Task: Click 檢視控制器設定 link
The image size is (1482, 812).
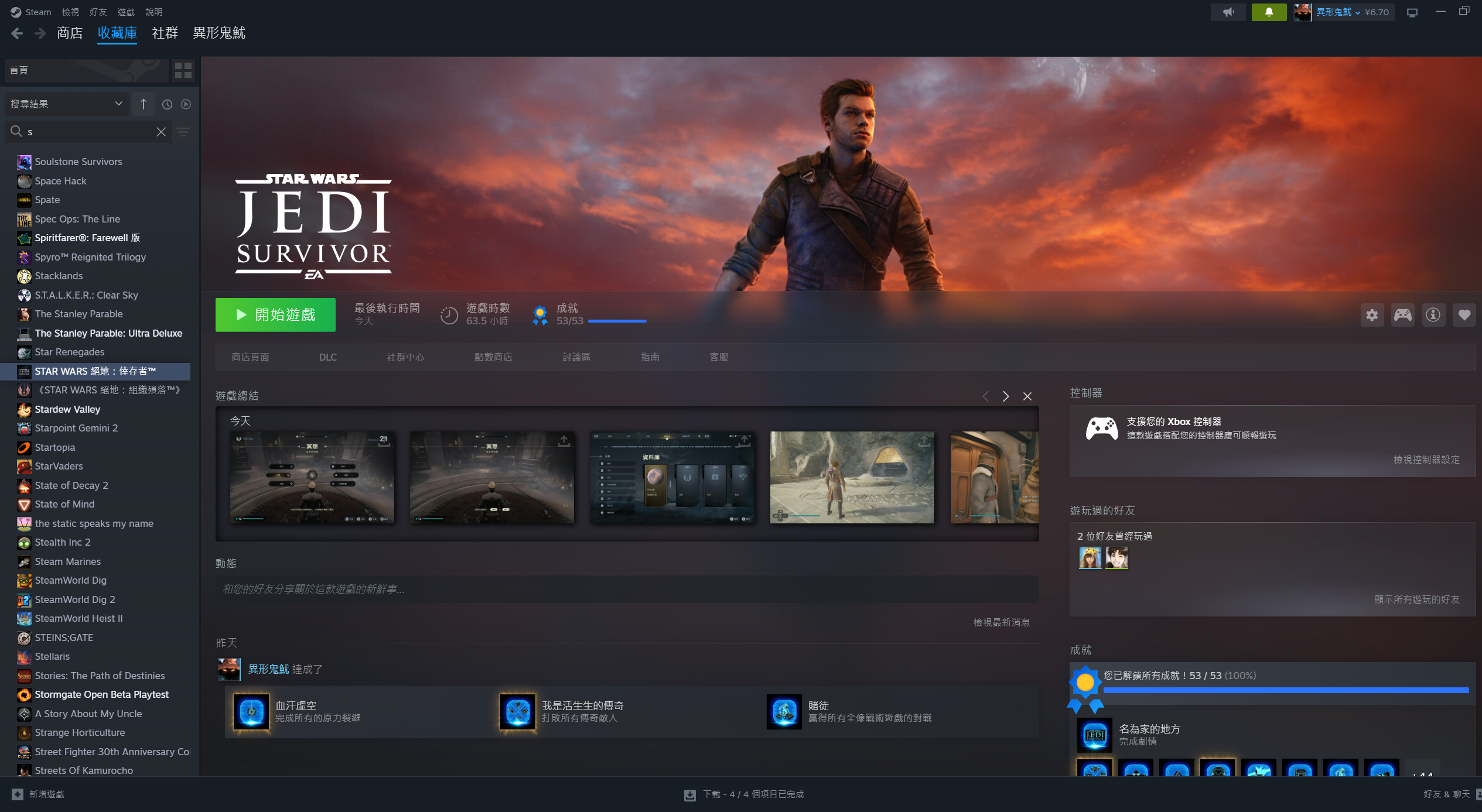Action: pyautogui.click(x=1426, y=460)
